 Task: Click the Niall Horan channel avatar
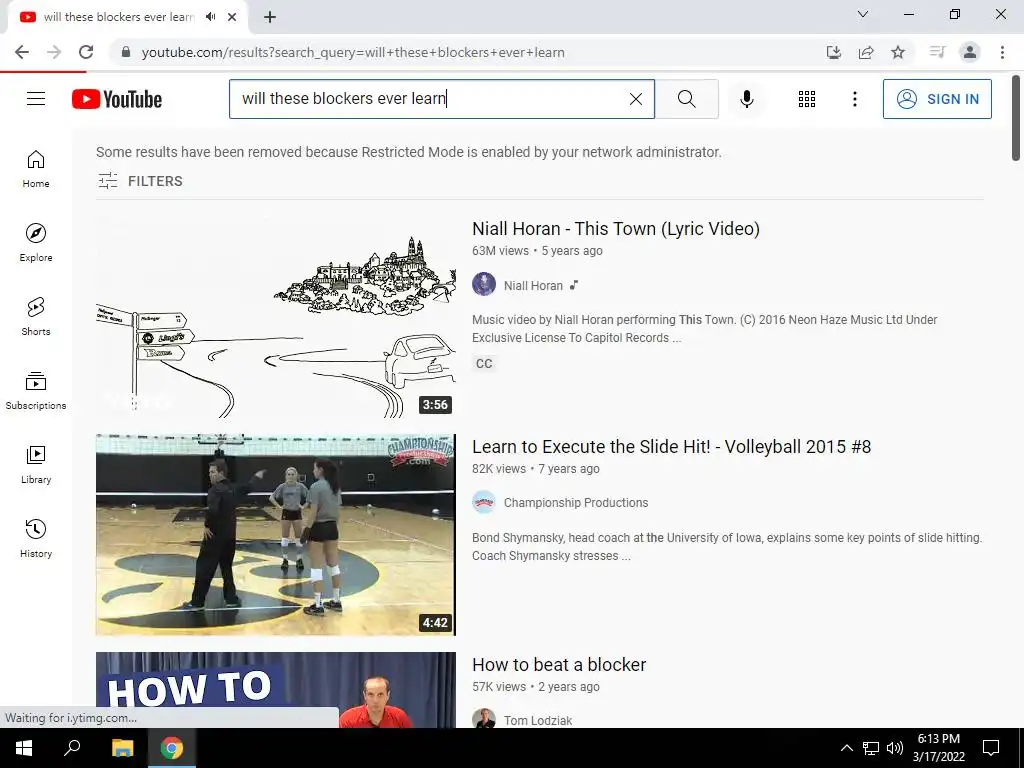click(484, 285)
